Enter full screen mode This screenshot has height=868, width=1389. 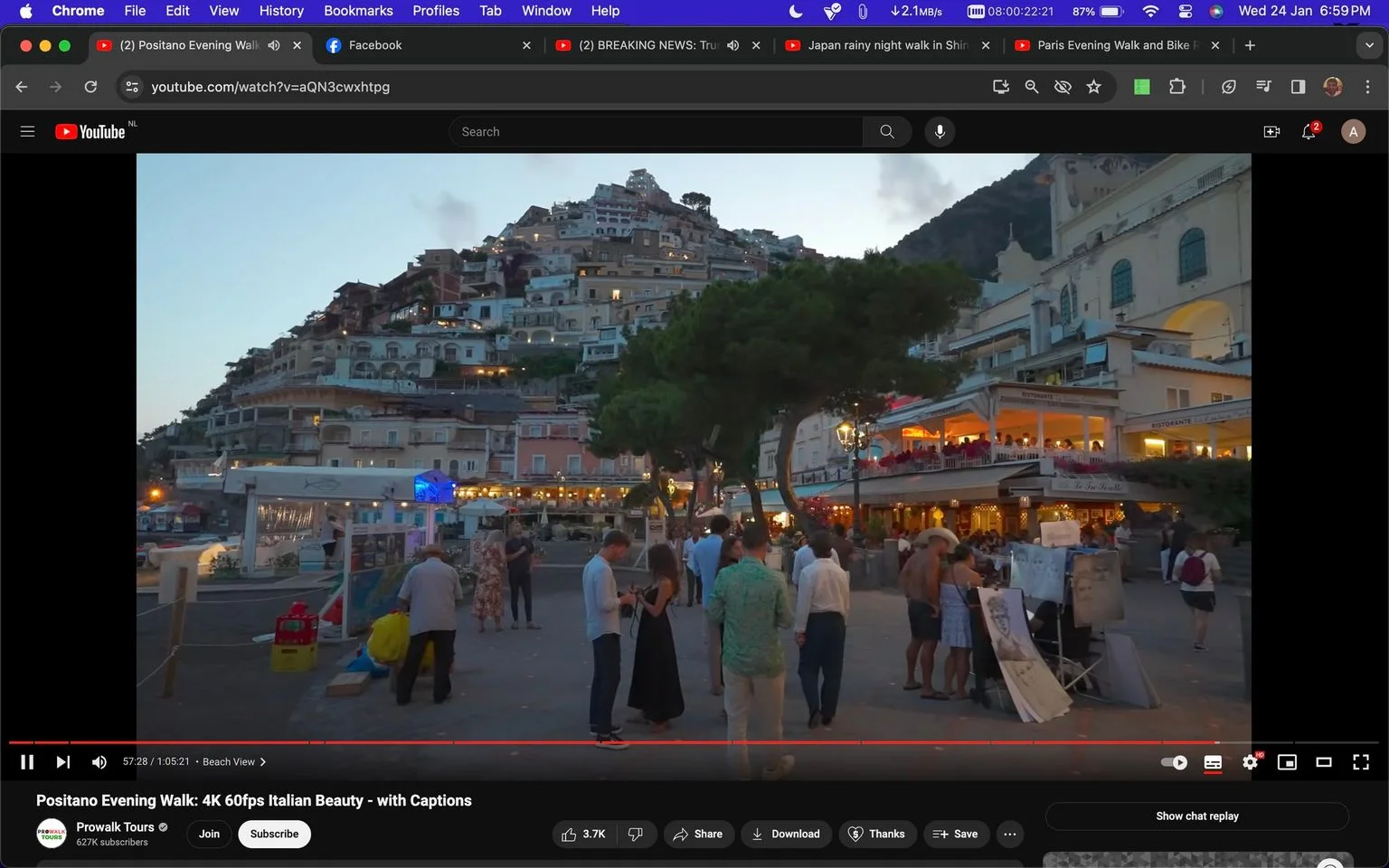(x=1361, y=762)
